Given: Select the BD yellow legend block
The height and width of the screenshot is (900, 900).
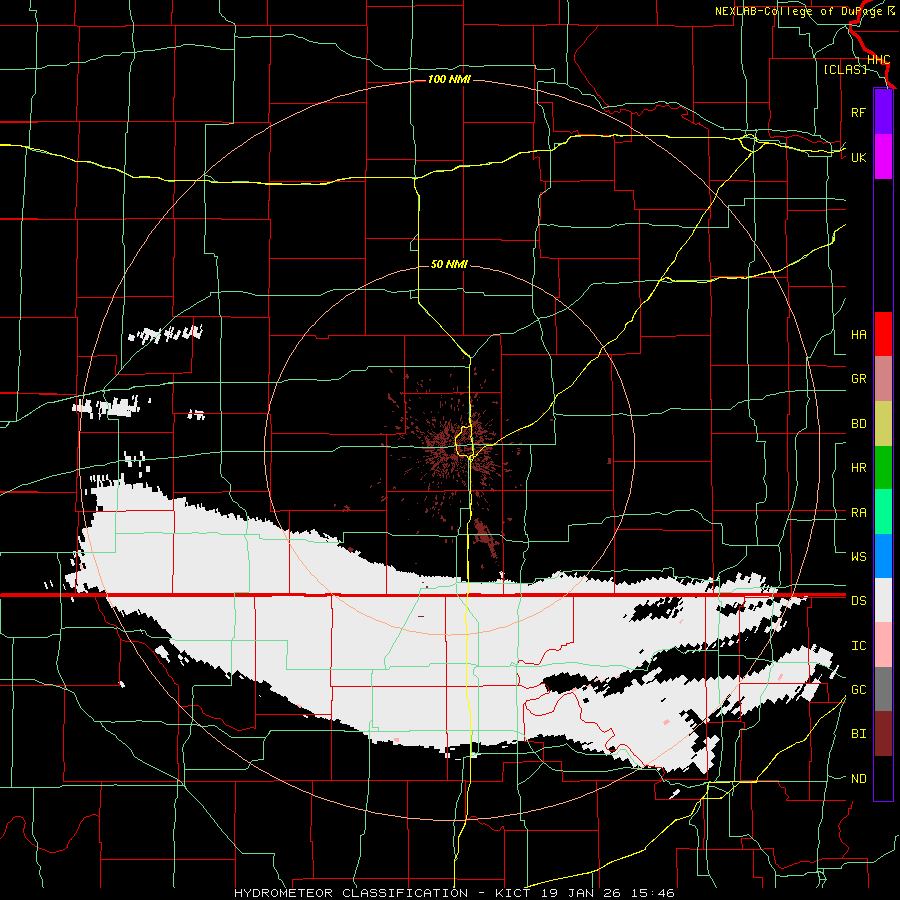Looking at the screenshot, I should point(883,423).
